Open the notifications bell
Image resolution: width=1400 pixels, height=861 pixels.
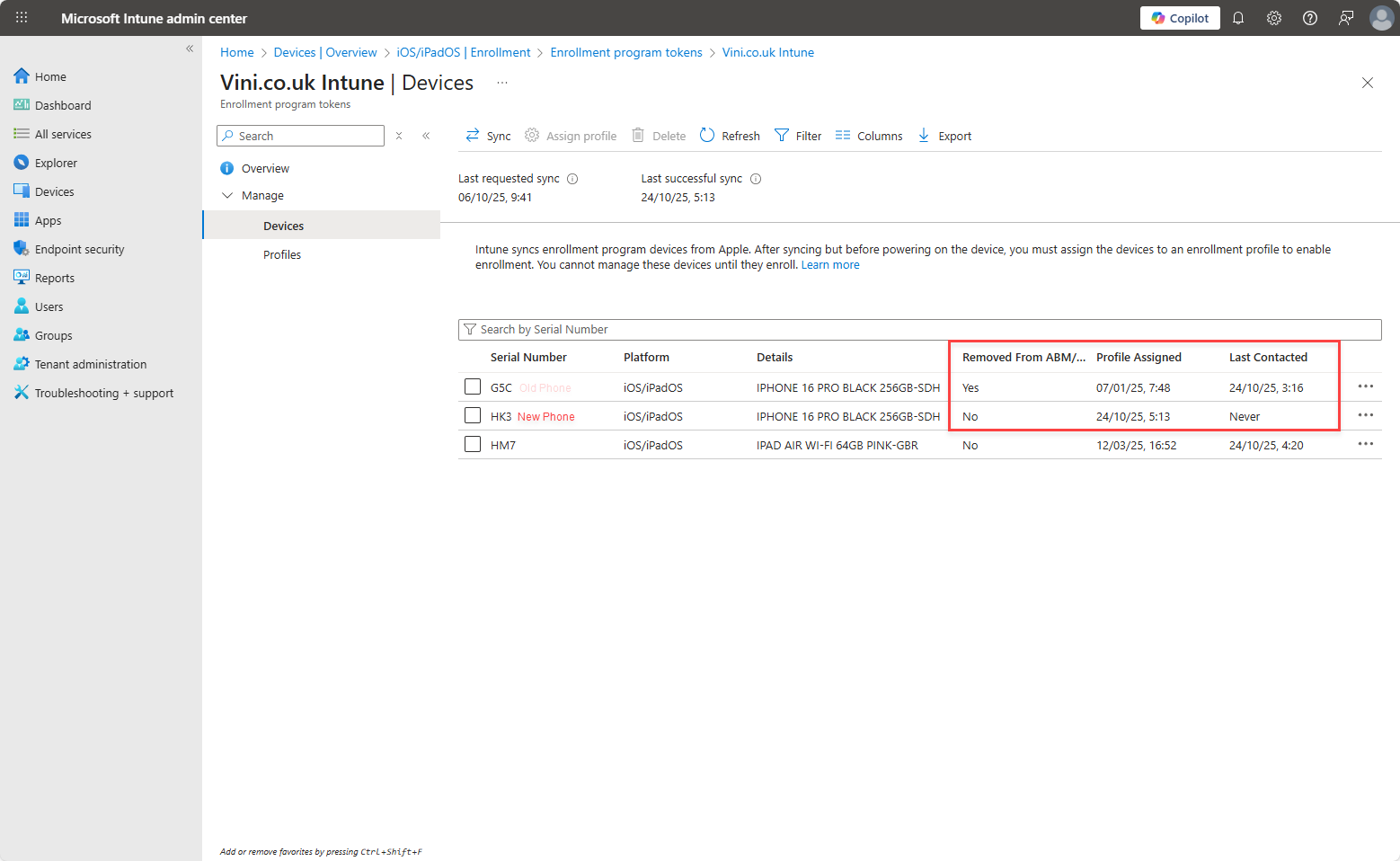tap(1238, 18)
